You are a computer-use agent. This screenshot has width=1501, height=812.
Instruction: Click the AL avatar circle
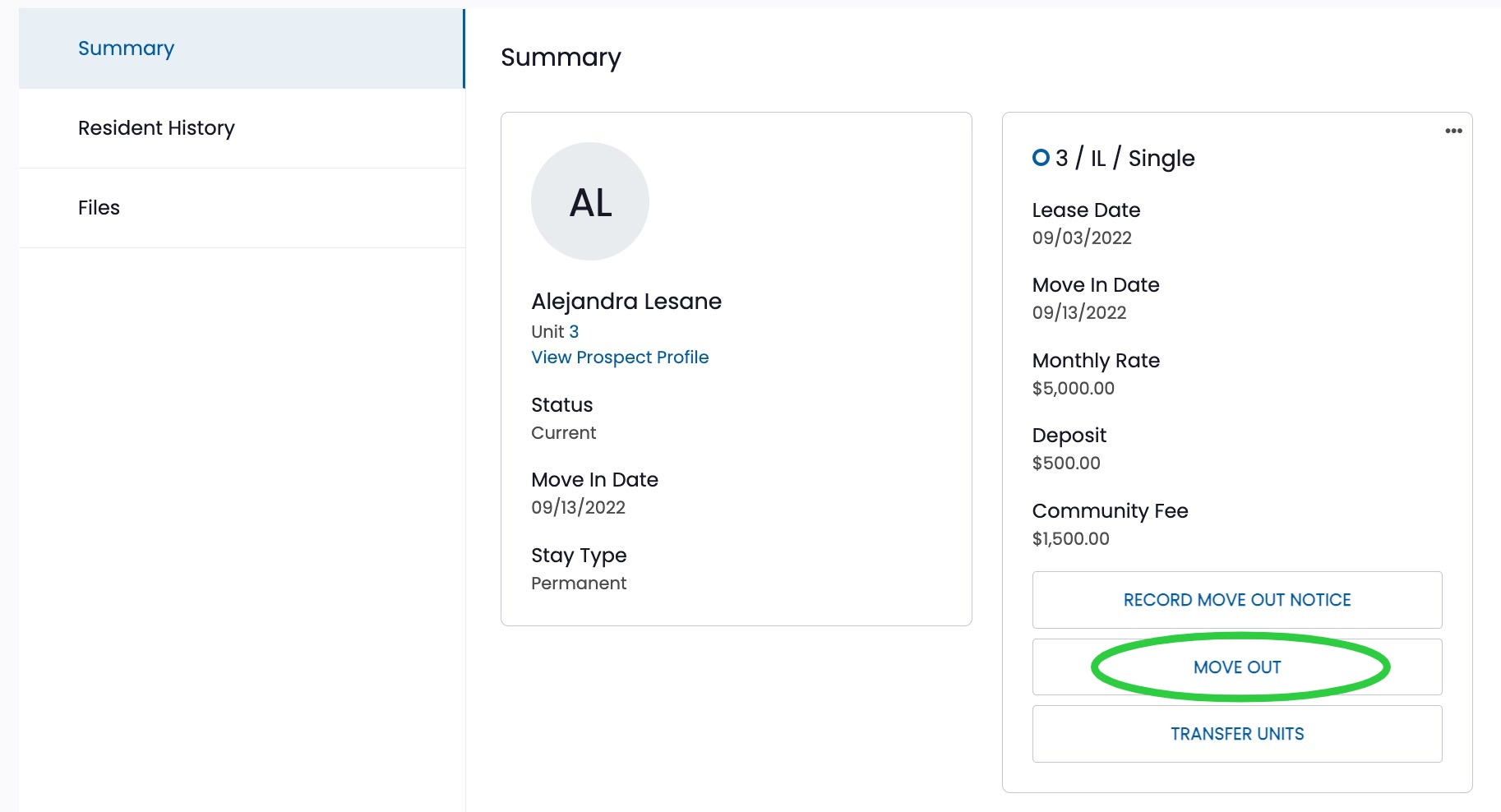tap(590, 201)
